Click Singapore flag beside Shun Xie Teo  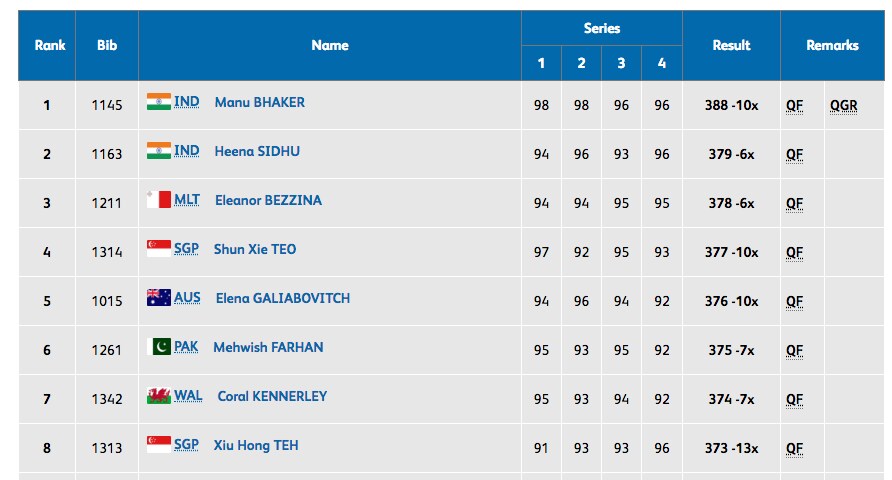159,249
